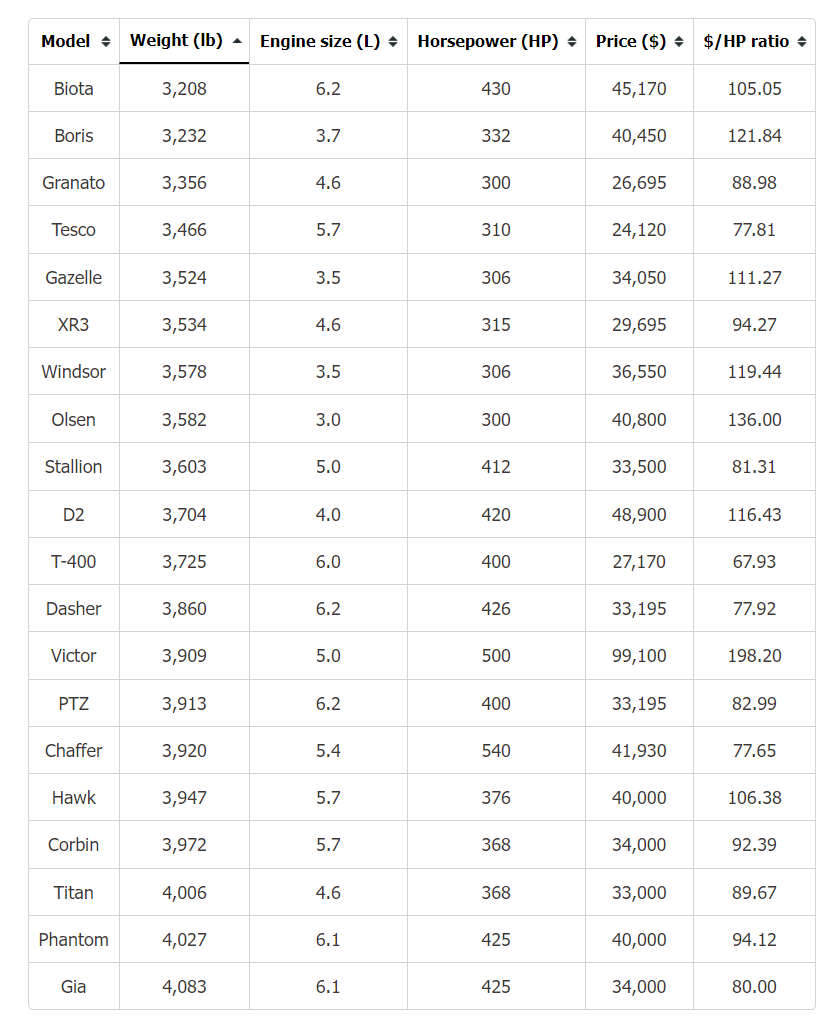This screenshot has height=1033, width=833.
Task: Click the XR3 model cell
Action: 74,324
